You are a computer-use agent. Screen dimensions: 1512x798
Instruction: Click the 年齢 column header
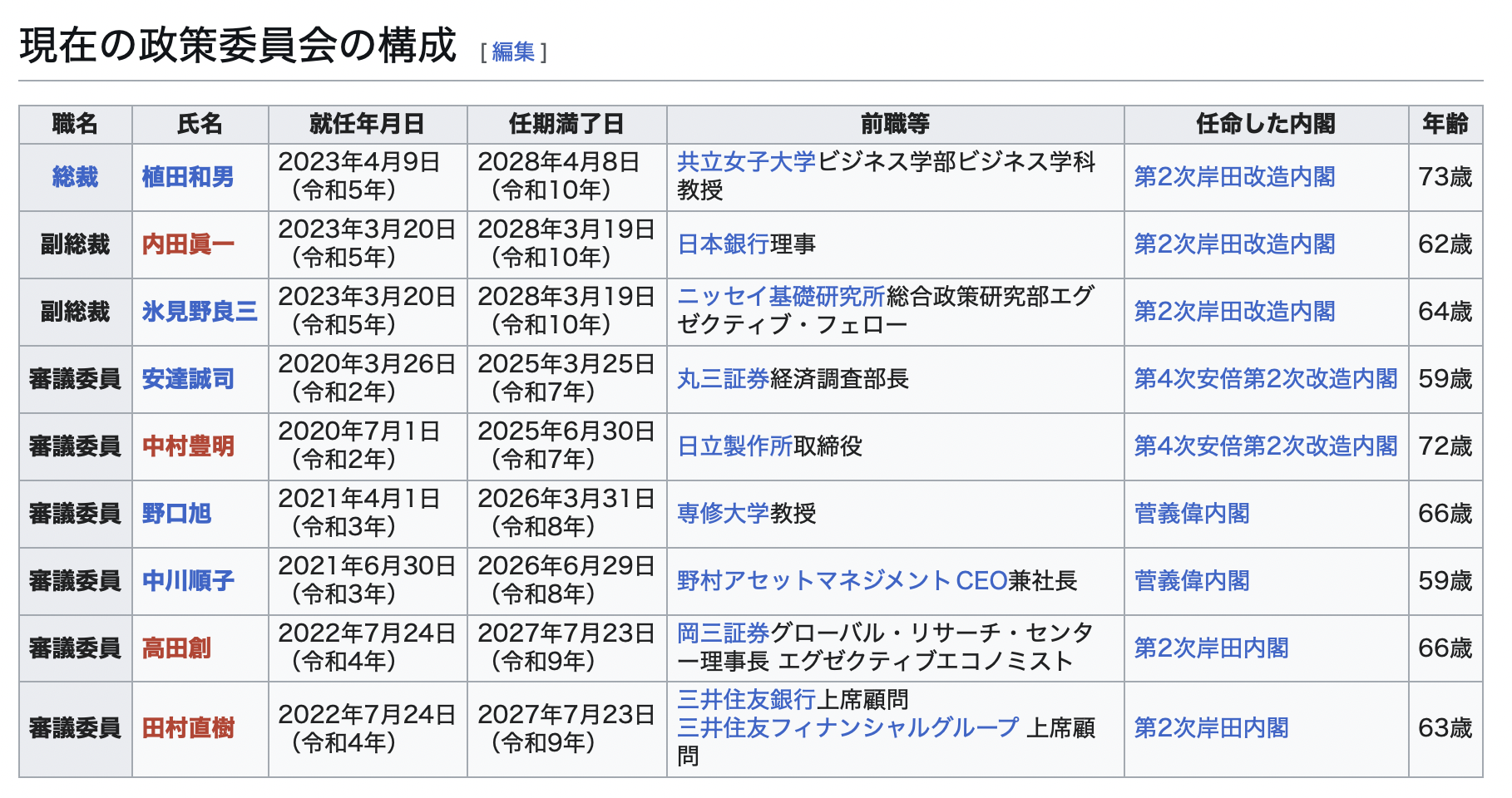(1445, 125)
